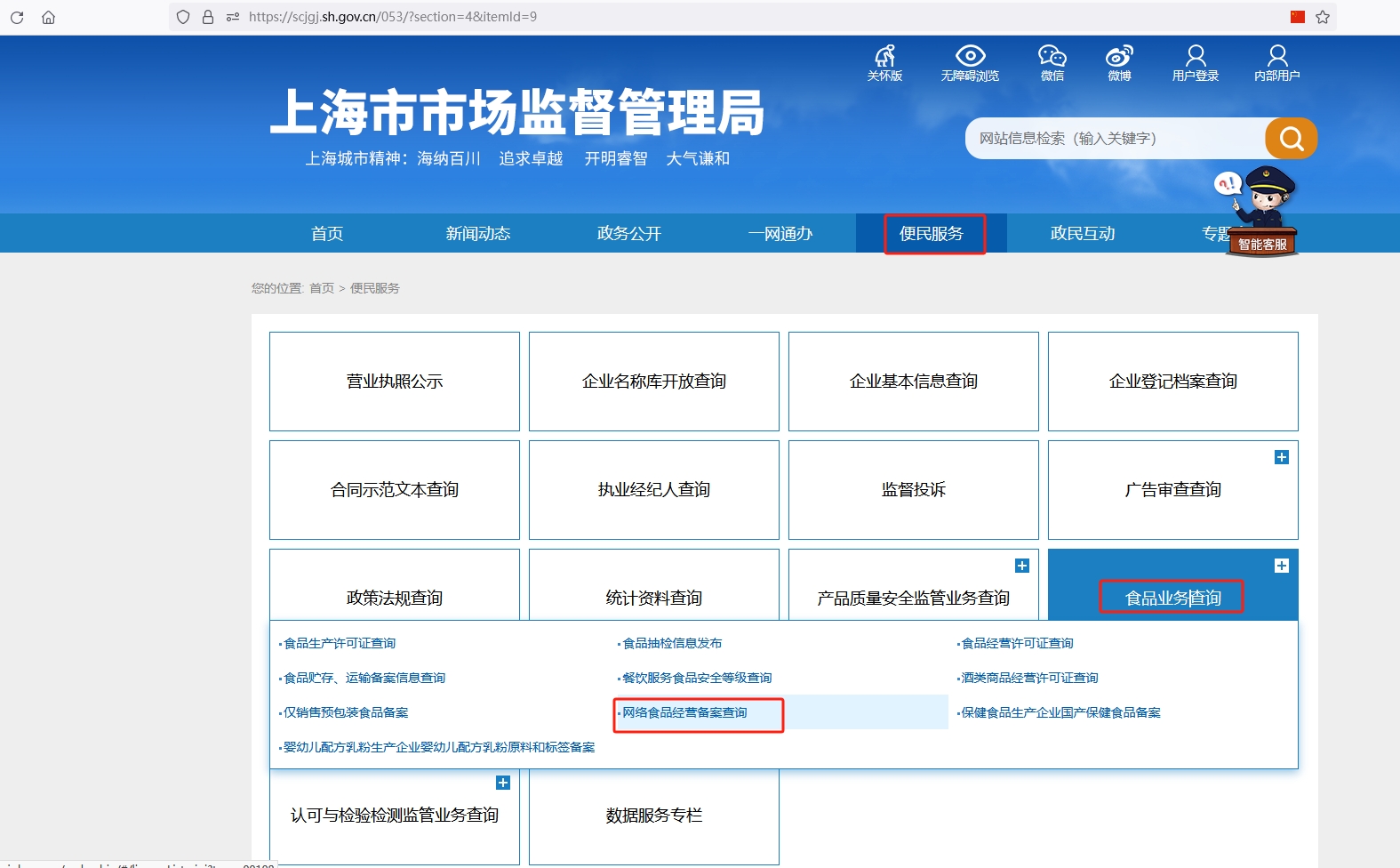Open the 微博 Weibo icon
This screenshot has height=868, width=1400.
point(1119,57)
